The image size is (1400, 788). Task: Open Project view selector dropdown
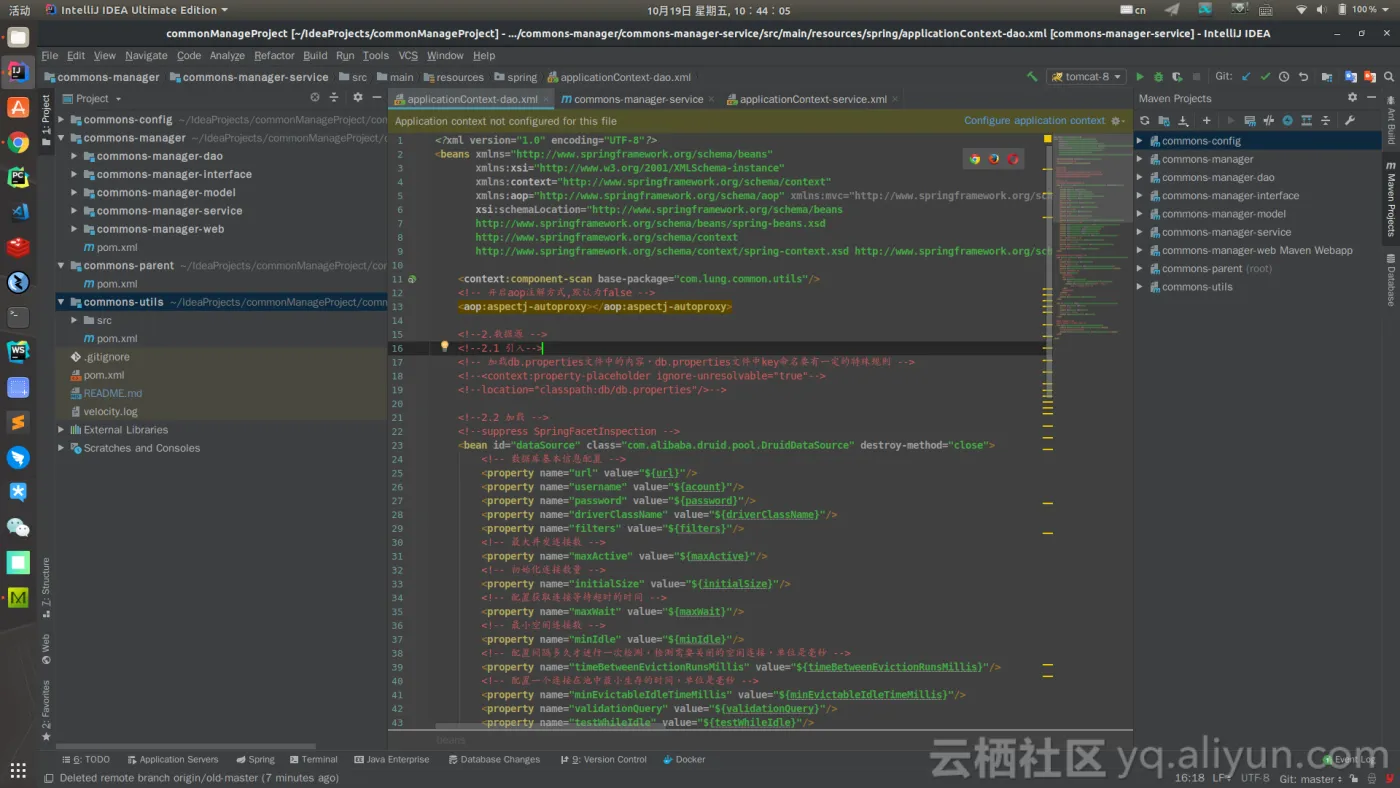[x=92, y=98]
